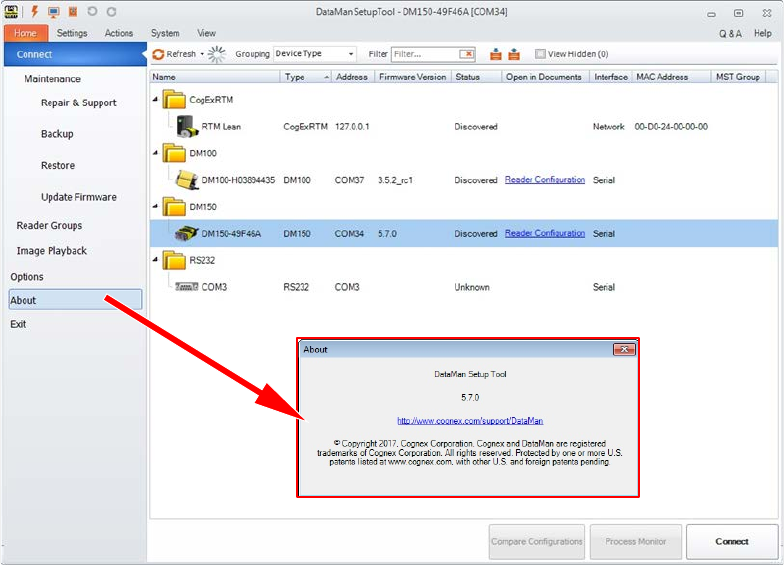Open the Actions tab
This screenshot has height=565, width=784.
tap(118, 33)
